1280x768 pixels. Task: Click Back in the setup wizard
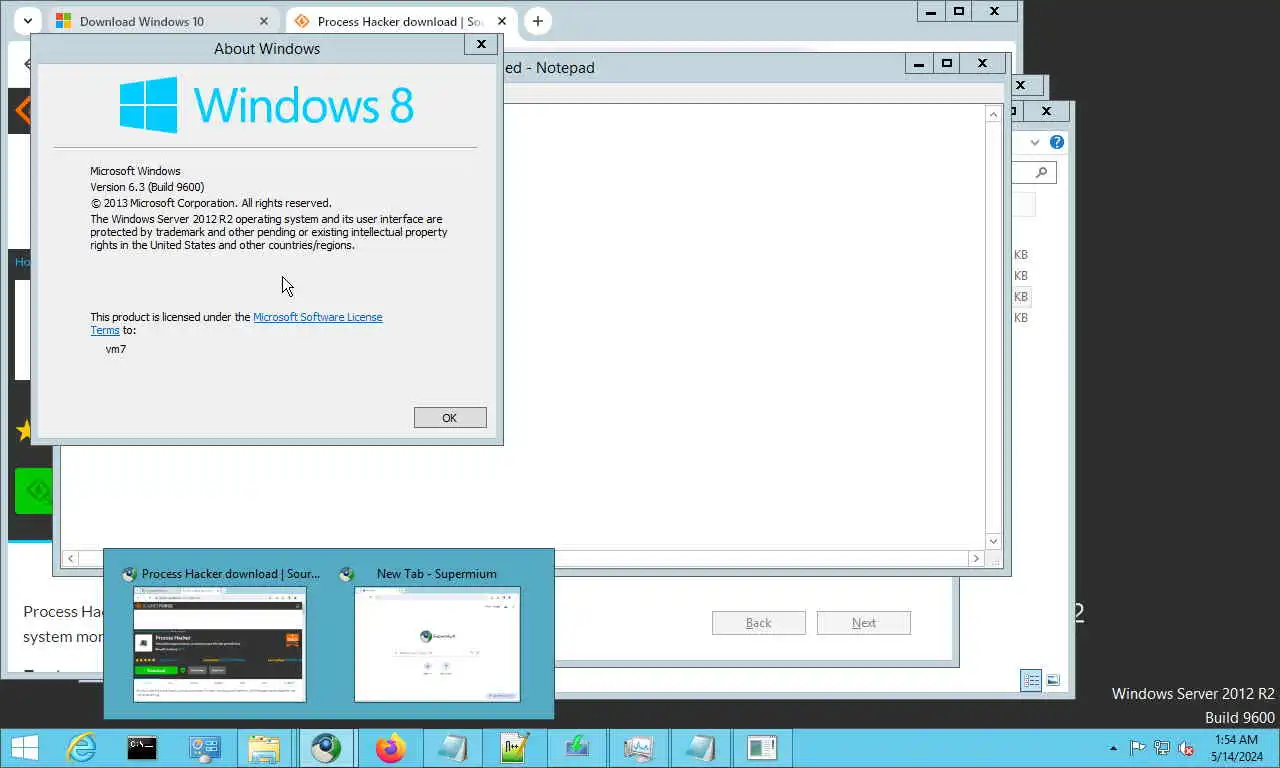click(759, 623)
